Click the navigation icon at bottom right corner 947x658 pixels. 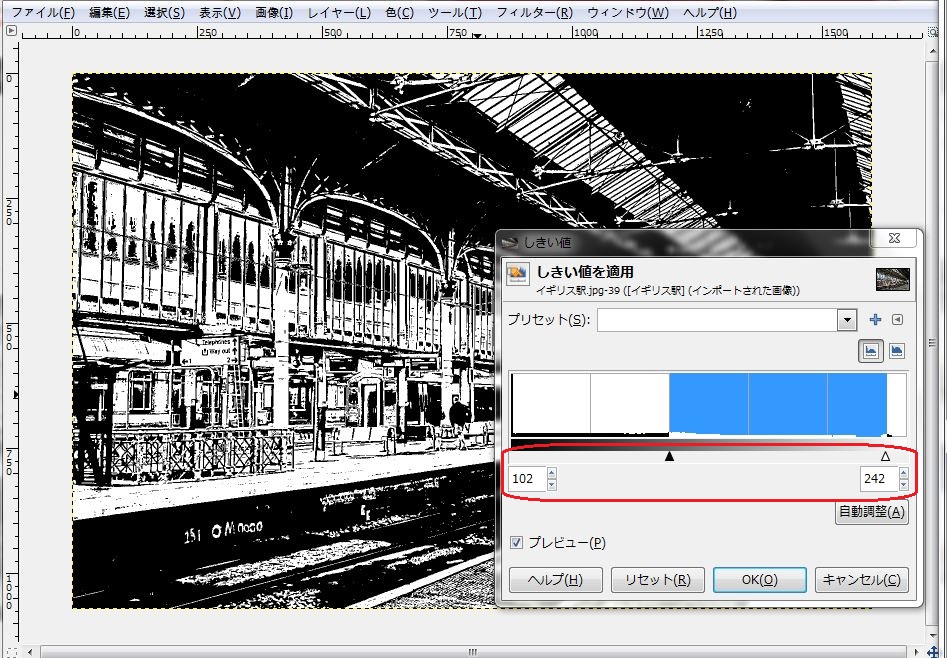tap(933, 653)
